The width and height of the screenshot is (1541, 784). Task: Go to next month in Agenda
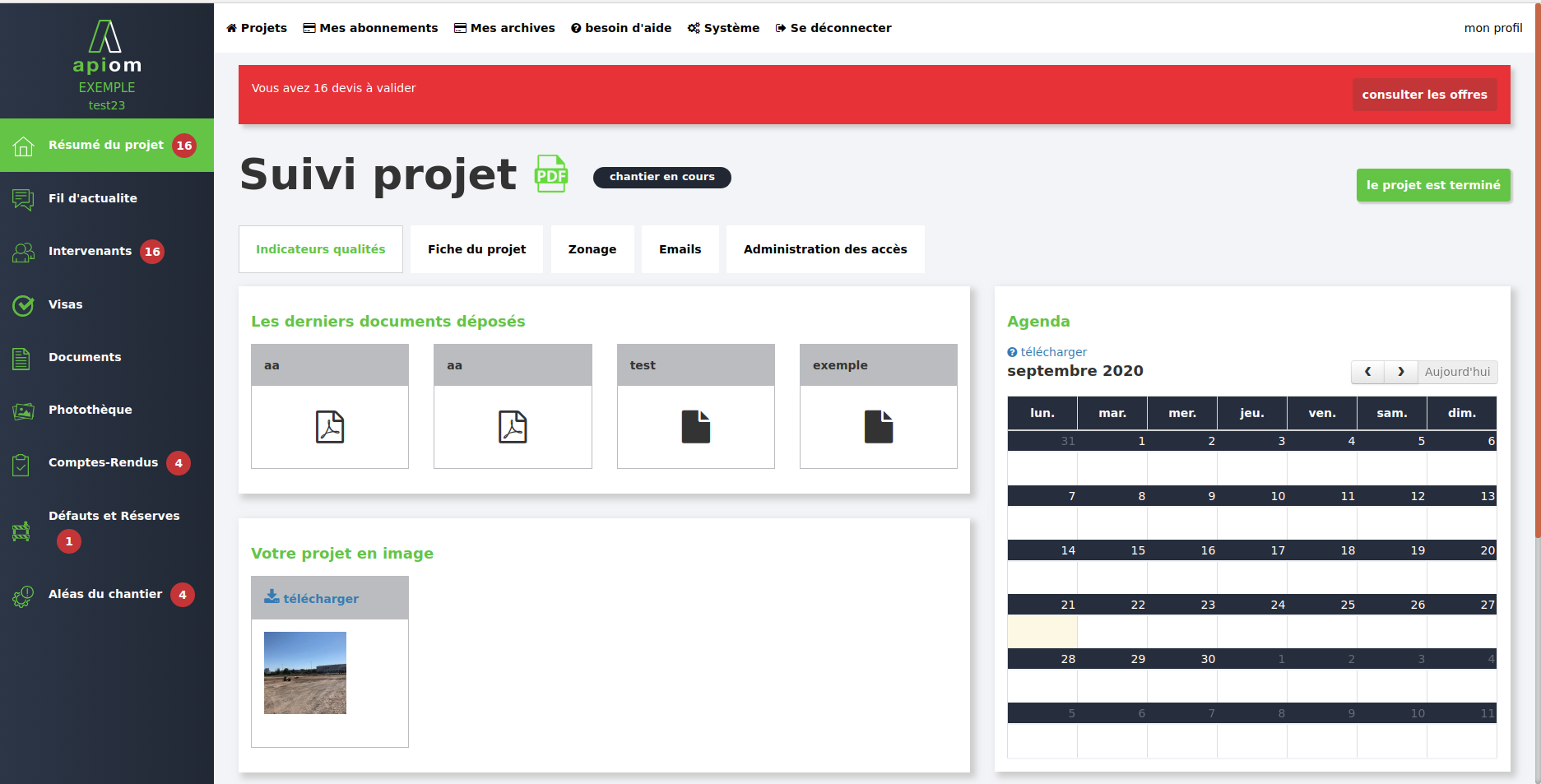tap(1400, 372)
